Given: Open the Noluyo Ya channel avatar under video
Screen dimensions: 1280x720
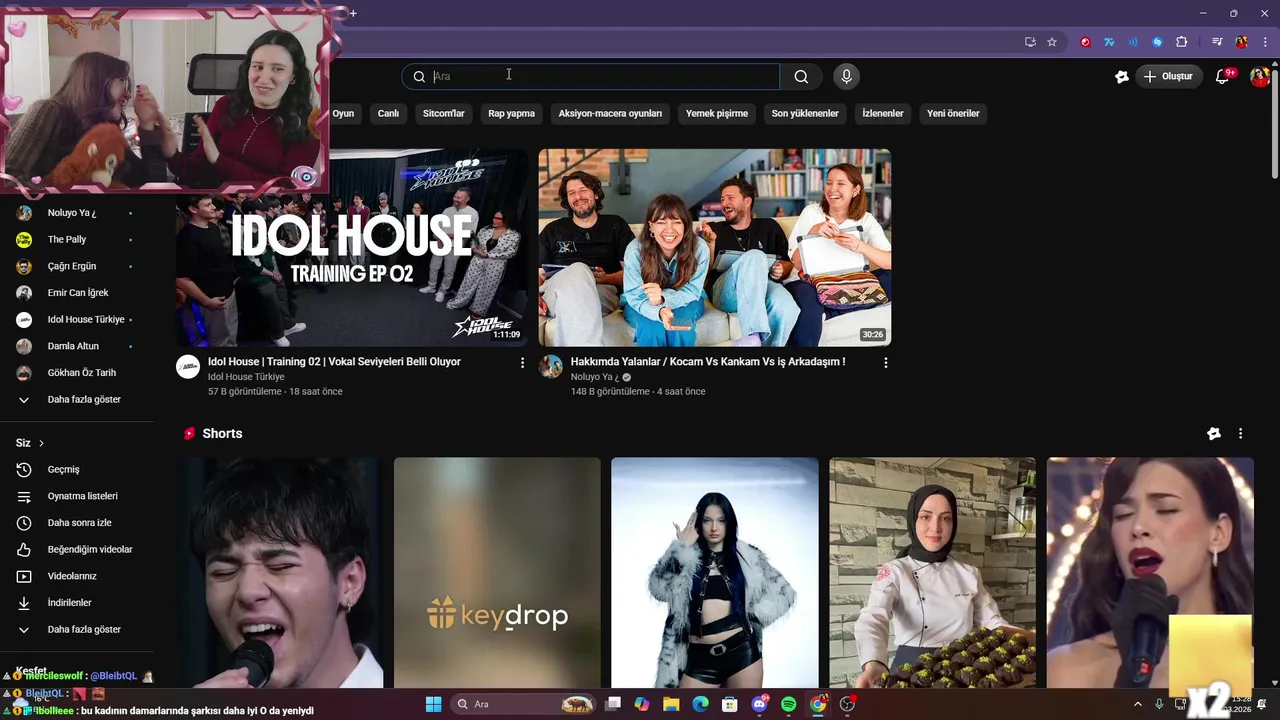Looking at the screenshot, I should coord(551,366).
